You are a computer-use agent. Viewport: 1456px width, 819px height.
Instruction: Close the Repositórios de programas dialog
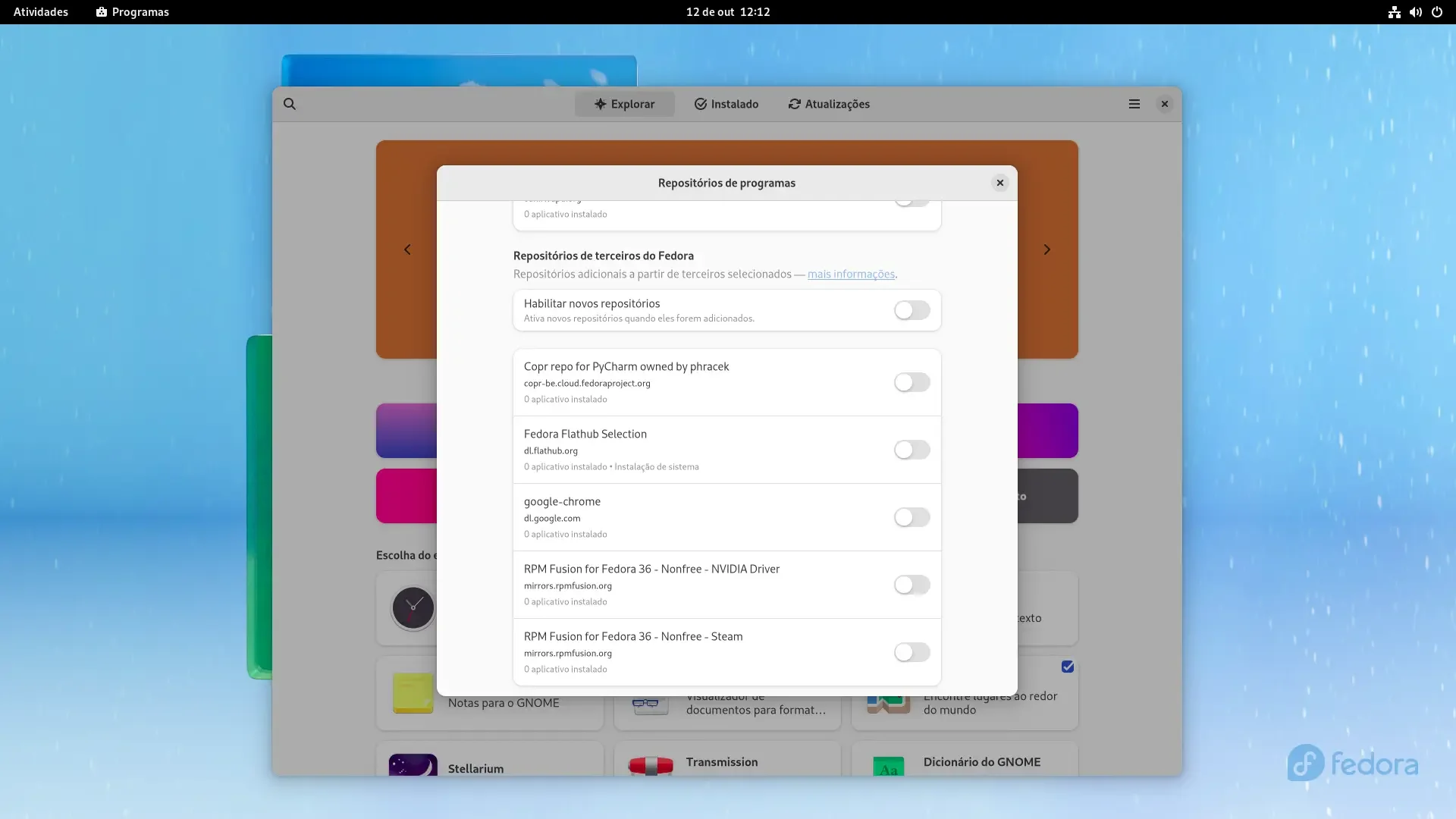[999, 183]
